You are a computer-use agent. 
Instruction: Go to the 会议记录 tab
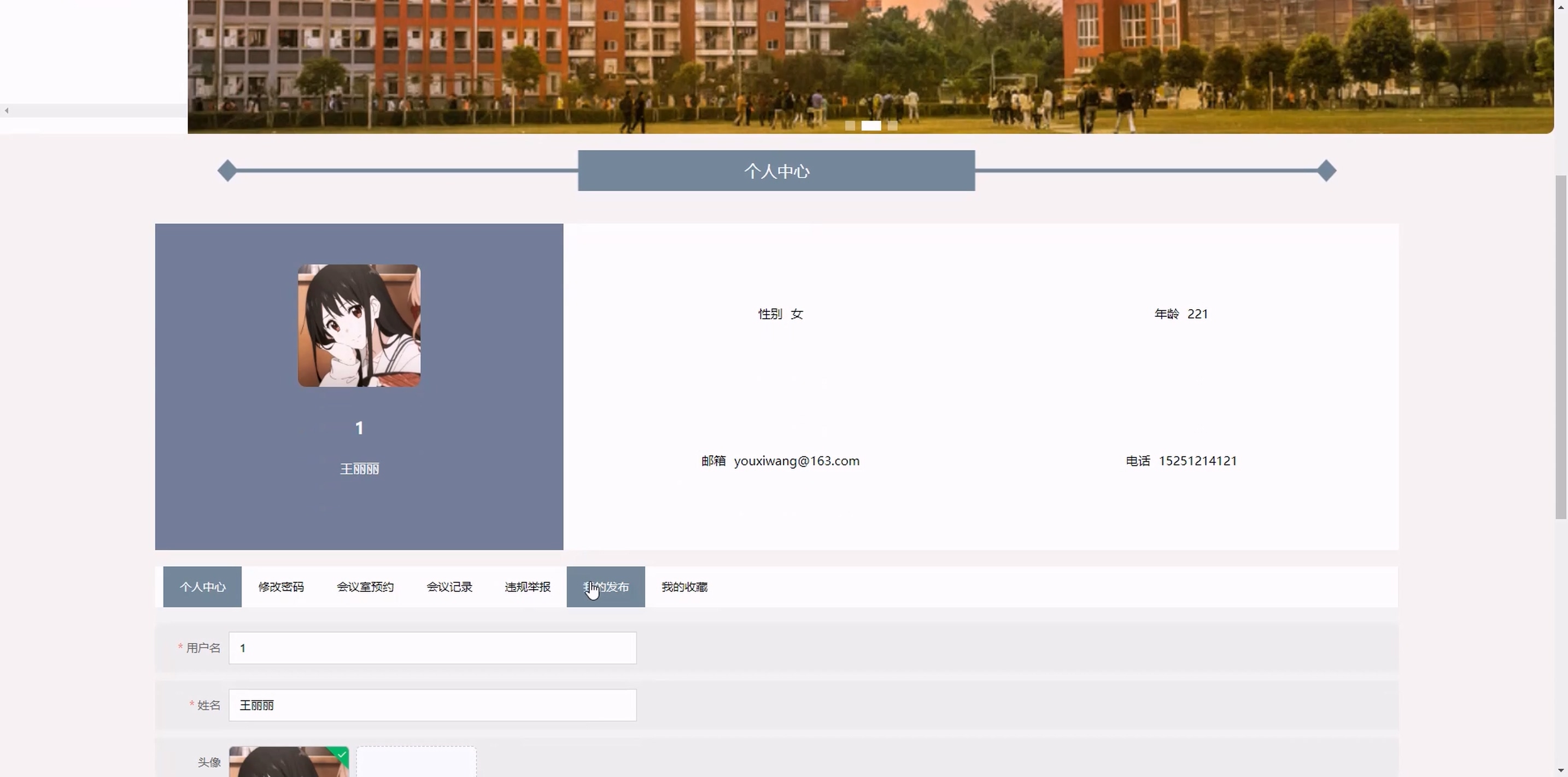click(x=449, y=586)
